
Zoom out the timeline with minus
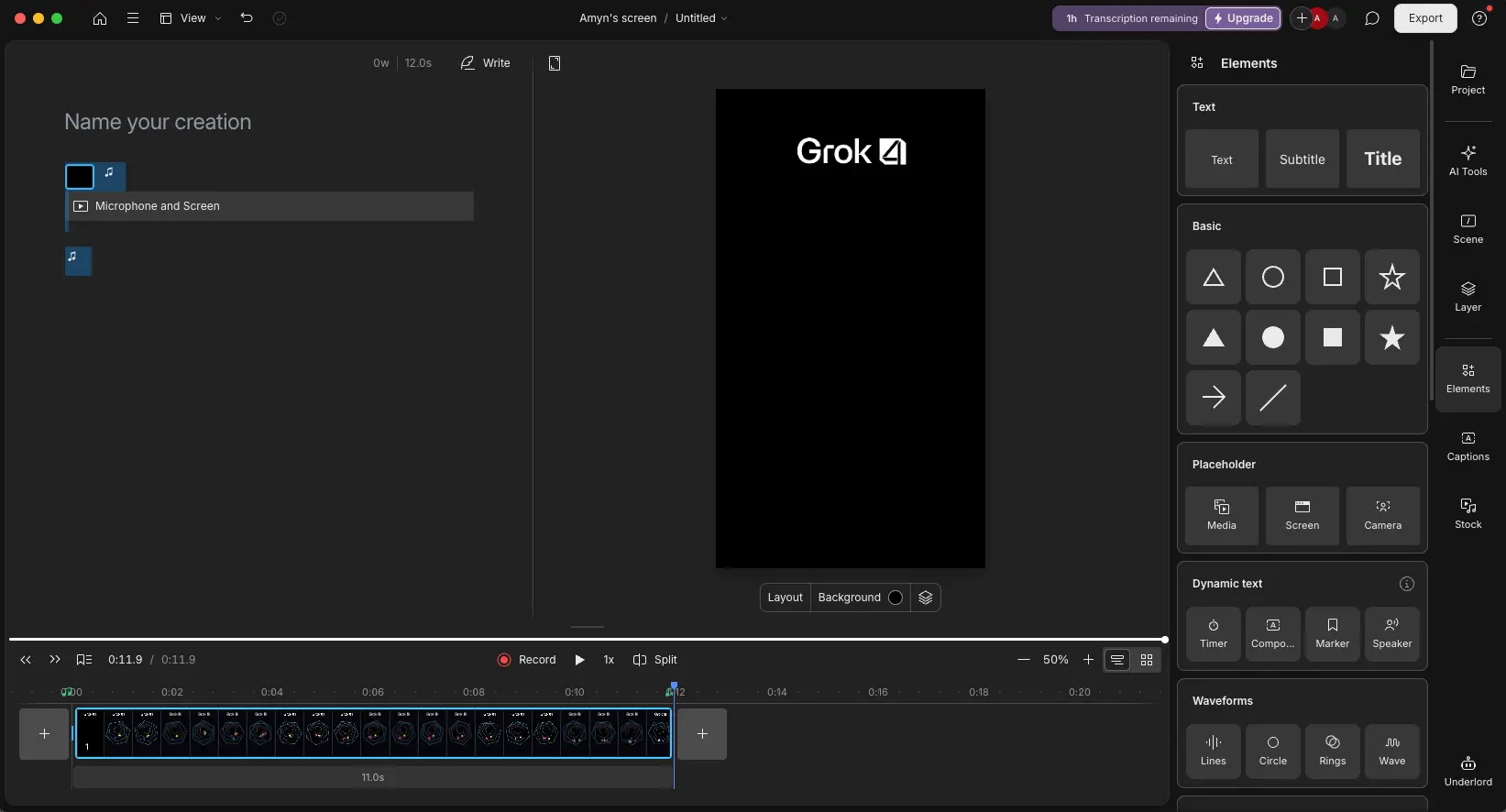(1024, 660)
